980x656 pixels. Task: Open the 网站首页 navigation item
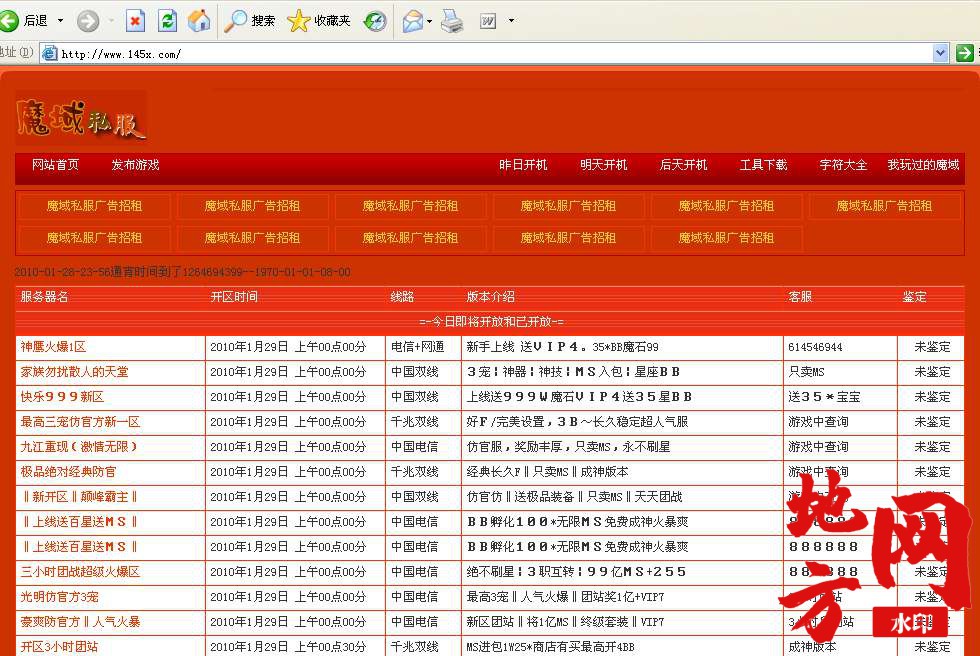coord(56,165)
